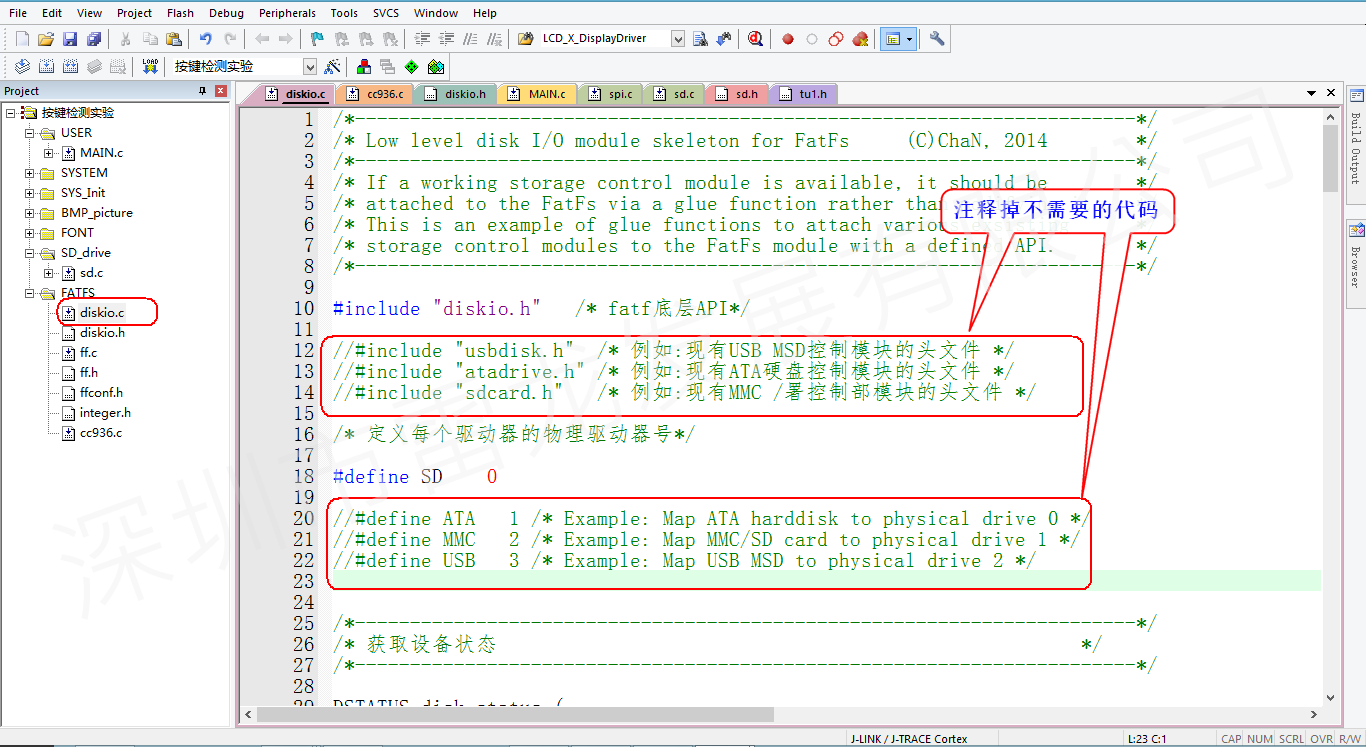This screenshot has width=1366, height=747.
Task: Switch to the spi.c tab
Action: [x=610, y=94]
